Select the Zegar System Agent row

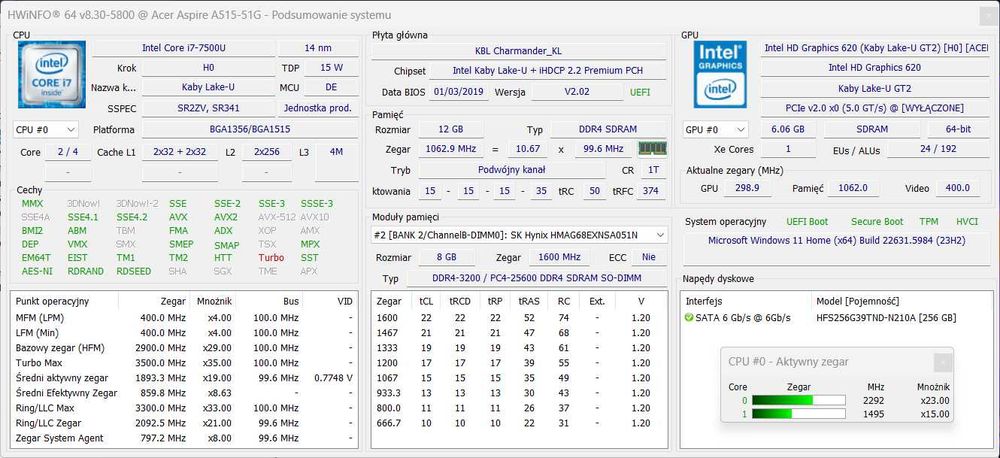pyautogui.click(x=184, y=438)
